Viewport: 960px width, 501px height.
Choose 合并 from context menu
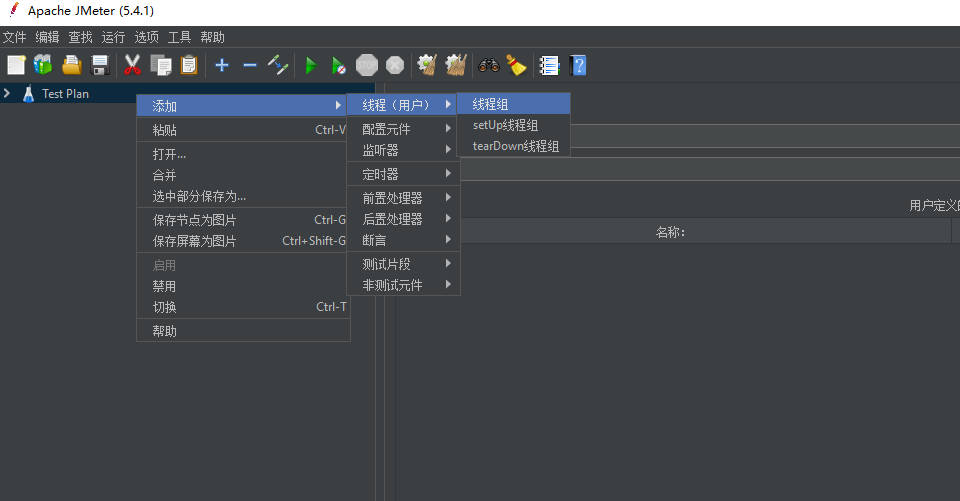tap(242, 175)
